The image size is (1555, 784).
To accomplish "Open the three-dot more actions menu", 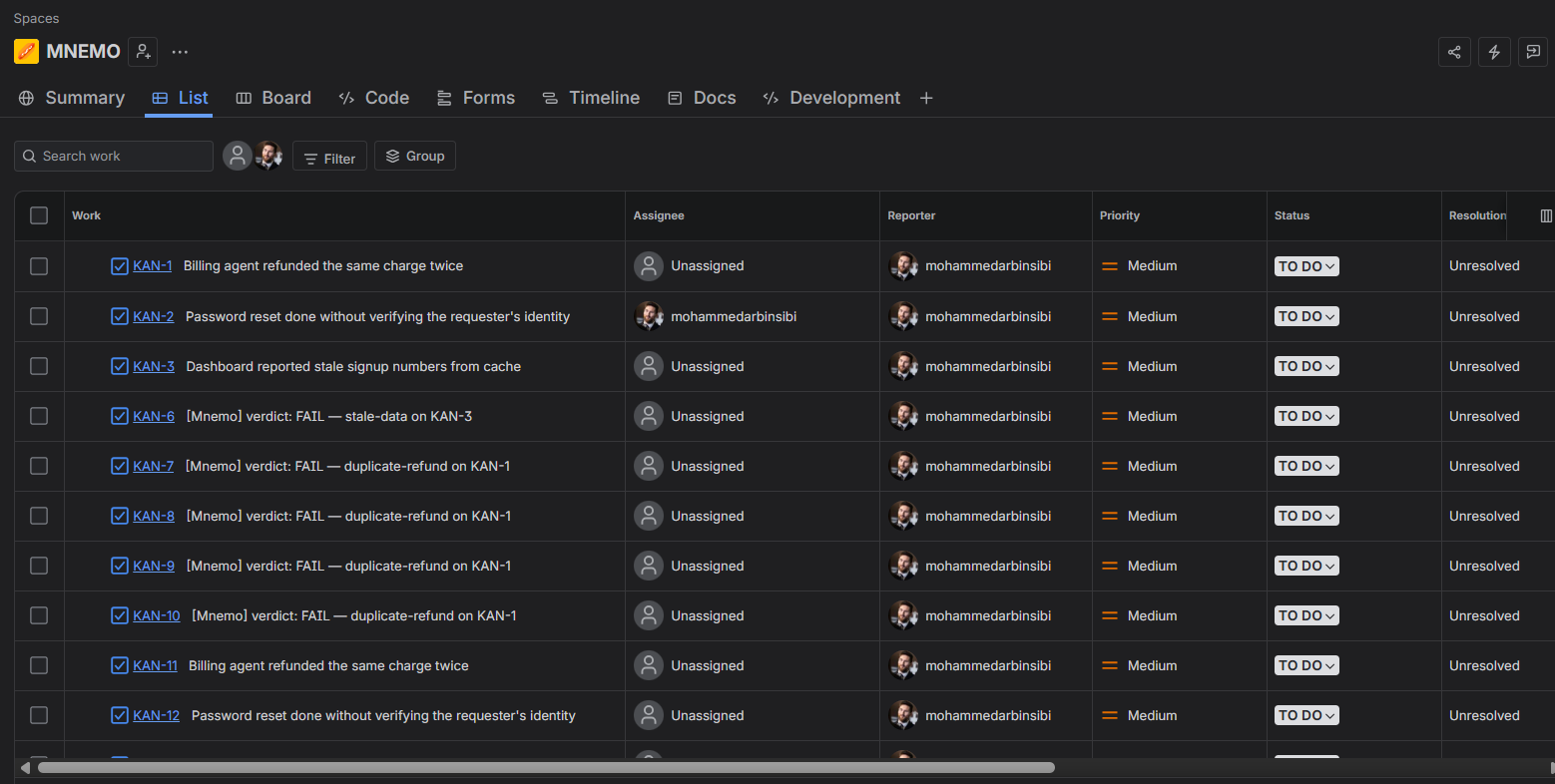I will tap(180, 52).
